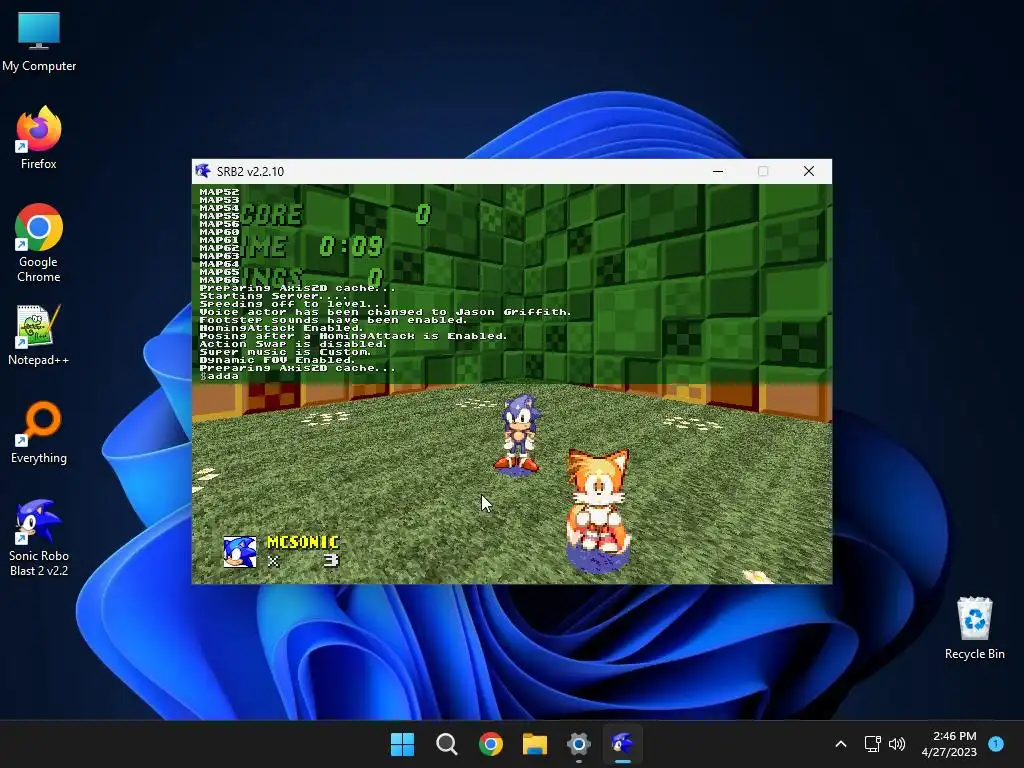
Task: Open My Computer desktop icon
Action: [x=39, y=42]
